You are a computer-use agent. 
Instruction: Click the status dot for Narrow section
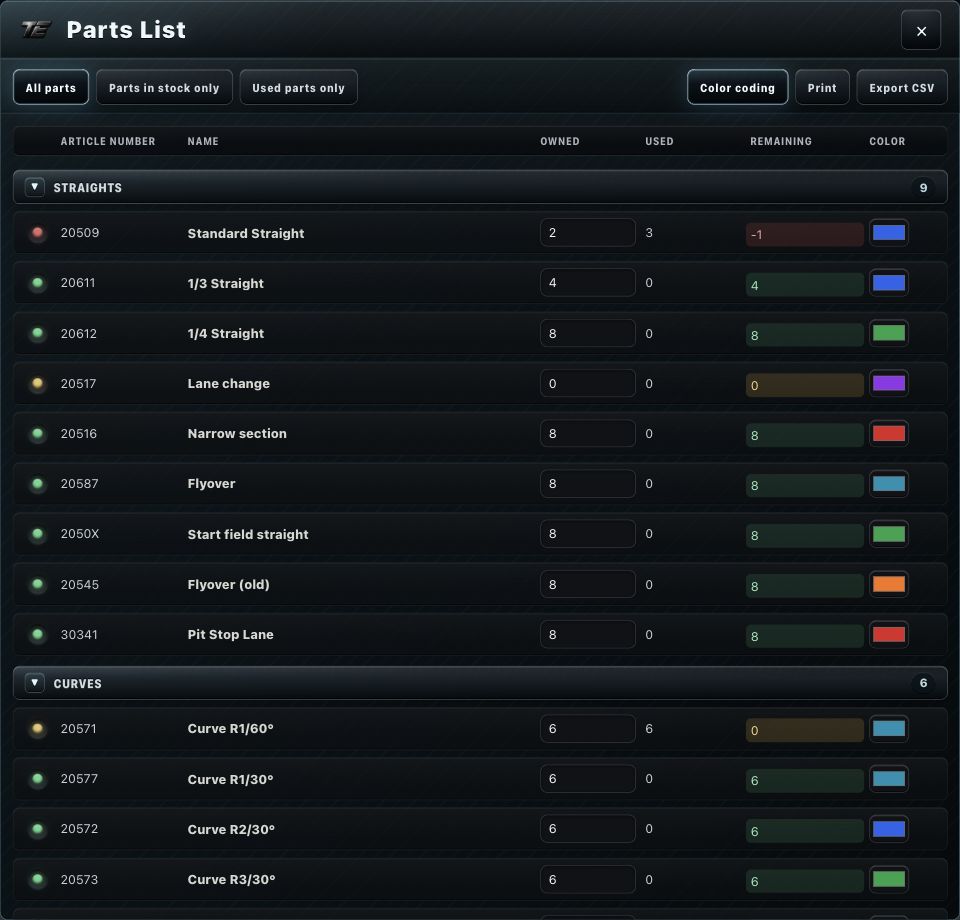point(37,433)
